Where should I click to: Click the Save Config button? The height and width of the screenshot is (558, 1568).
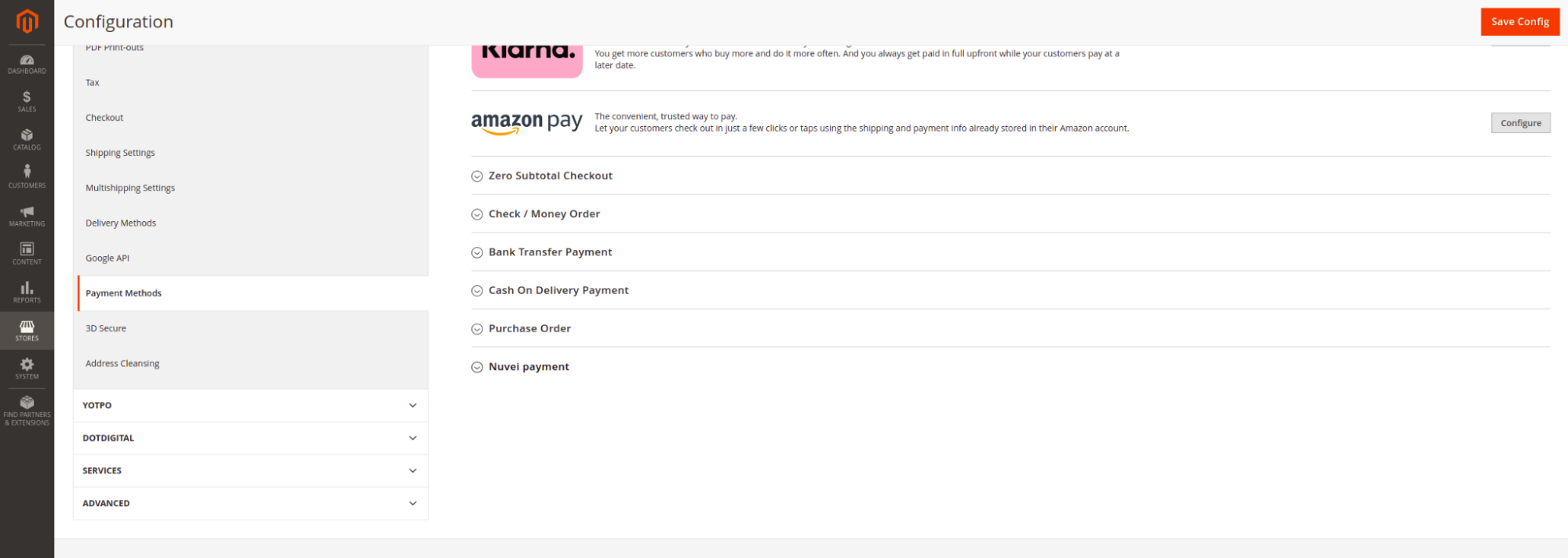point(1519,22)
